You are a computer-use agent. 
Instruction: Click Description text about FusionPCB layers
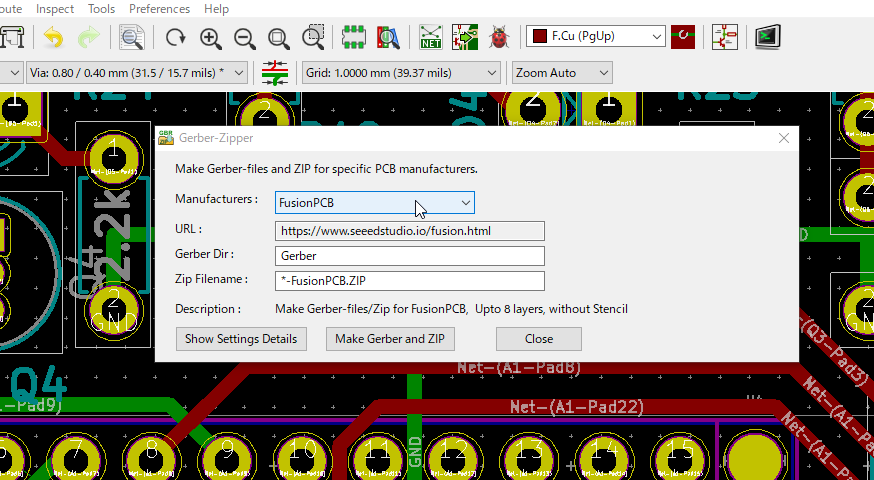pos(451,309)
